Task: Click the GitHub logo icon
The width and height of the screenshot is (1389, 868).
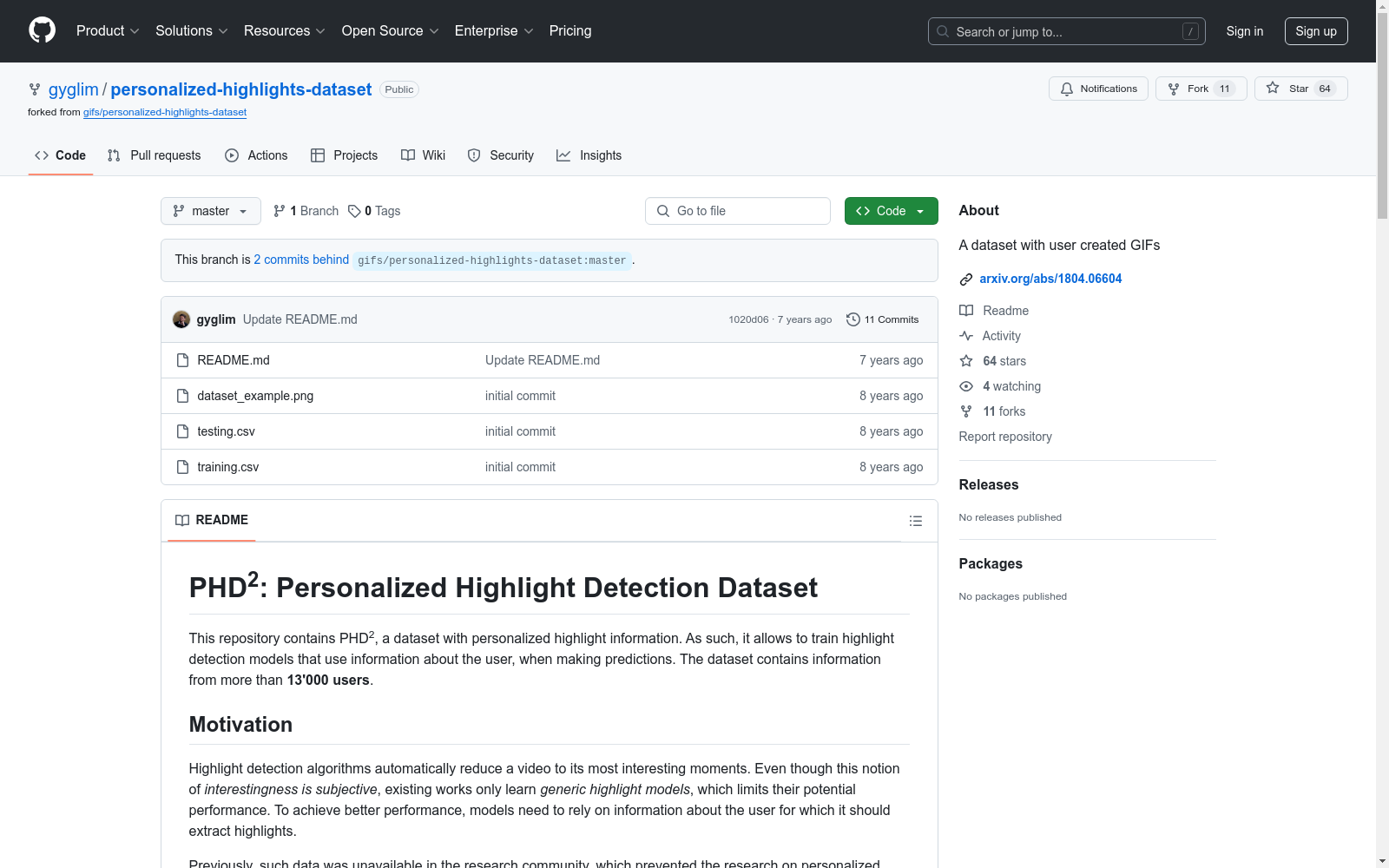Action: (x=42, y=30)
